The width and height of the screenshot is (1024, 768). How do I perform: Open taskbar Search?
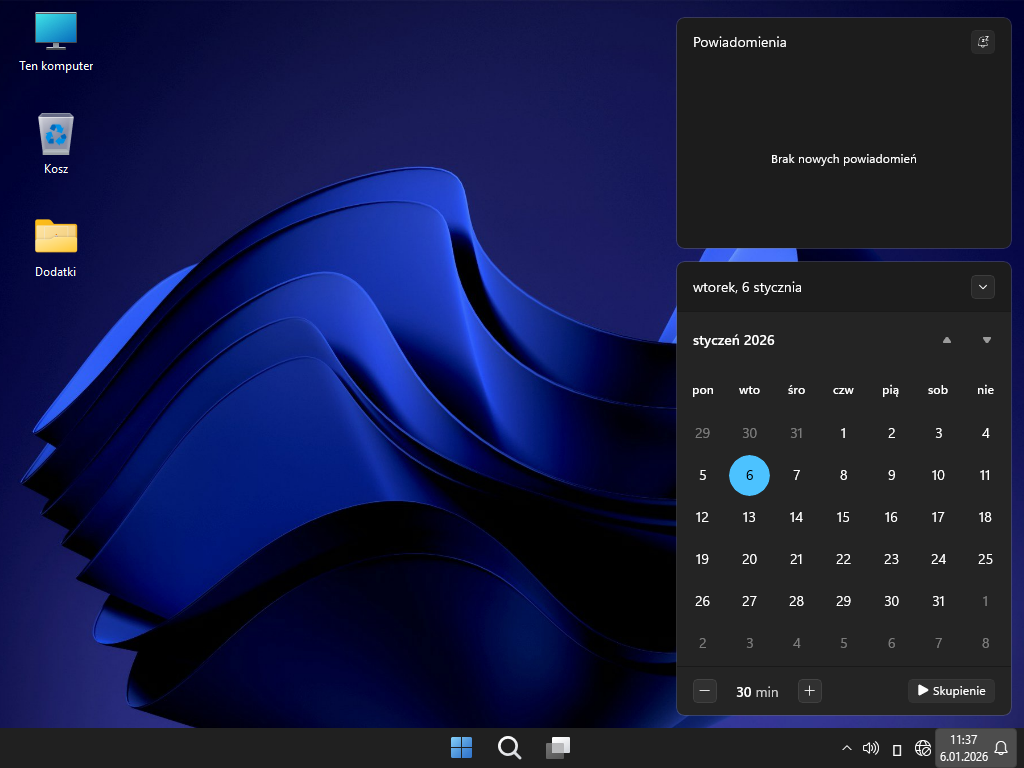(x=509, y=748)
